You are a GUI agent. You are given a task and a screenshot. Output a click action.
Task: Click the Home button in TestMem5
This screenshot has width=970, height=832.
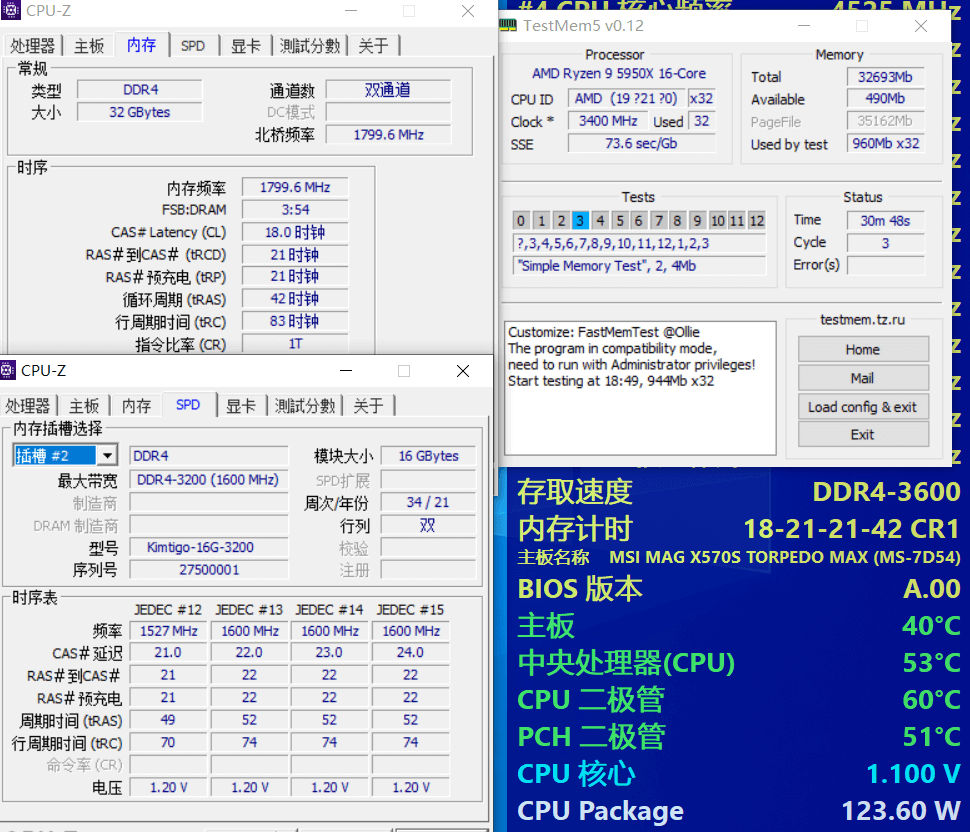tap(862, 350)
